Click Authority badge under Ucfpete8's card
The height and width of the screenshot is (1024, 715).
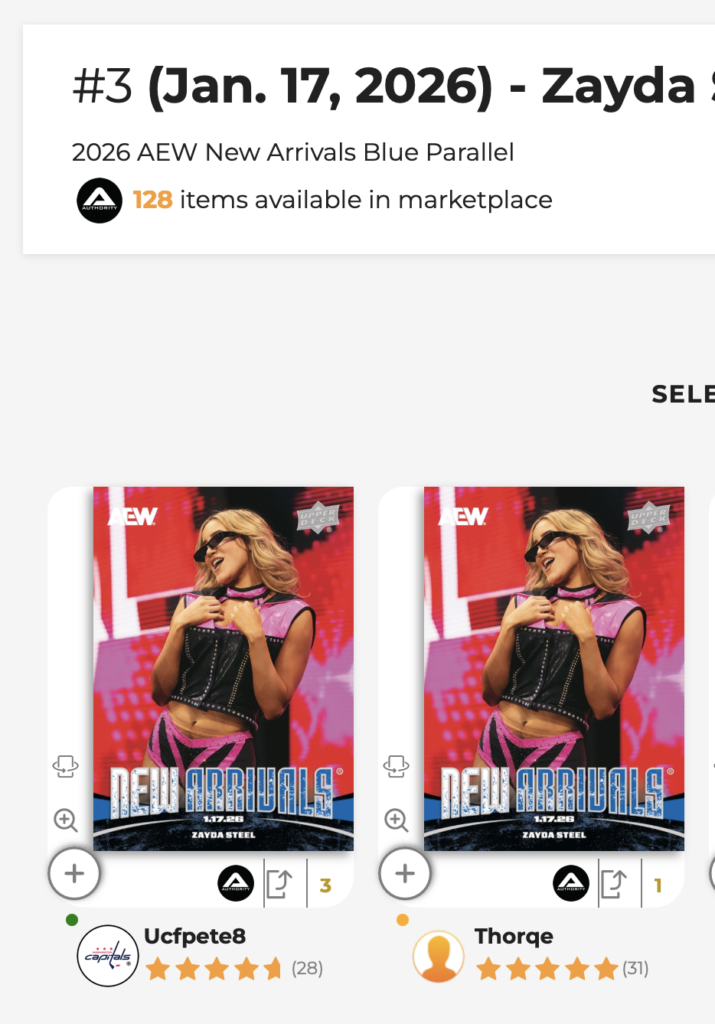tap(236, 883)
